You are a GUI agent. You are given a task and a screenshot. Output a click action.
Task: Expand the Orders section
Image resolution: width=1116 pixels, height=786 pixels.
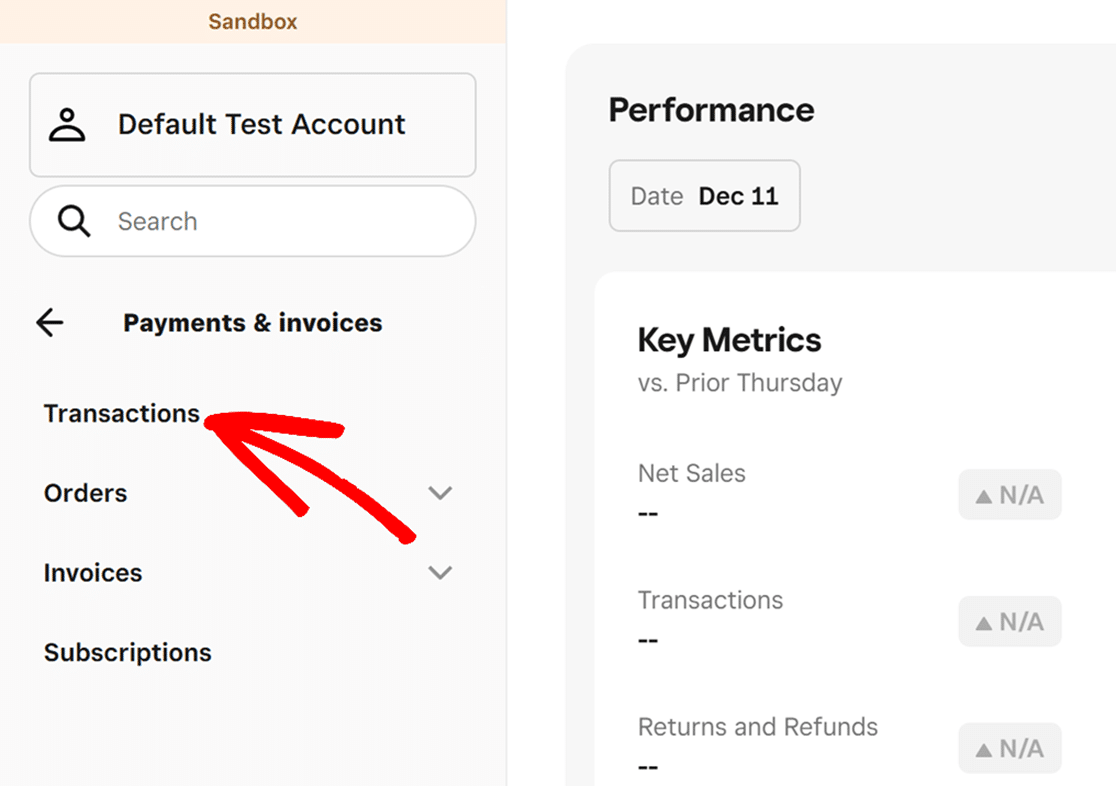click(440, 492)
